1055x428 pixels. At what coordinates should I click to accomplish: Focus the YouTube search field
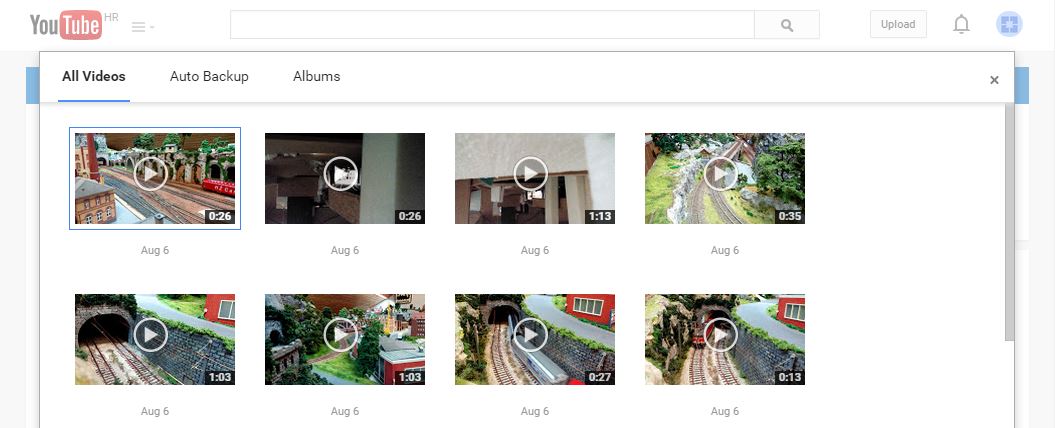pos(492,25)
